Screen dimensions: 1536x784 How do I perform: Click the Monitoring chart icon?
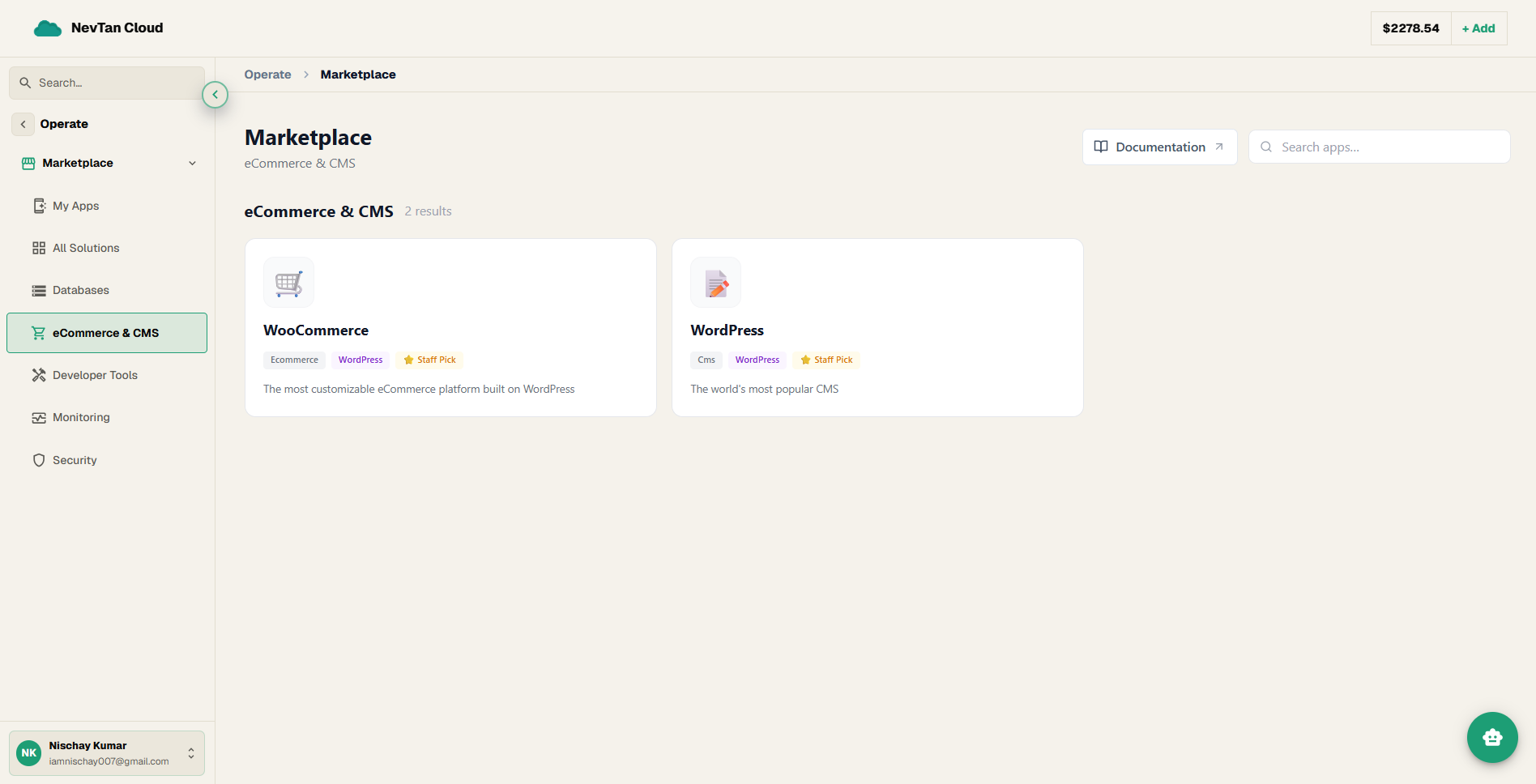click(39, 418)
